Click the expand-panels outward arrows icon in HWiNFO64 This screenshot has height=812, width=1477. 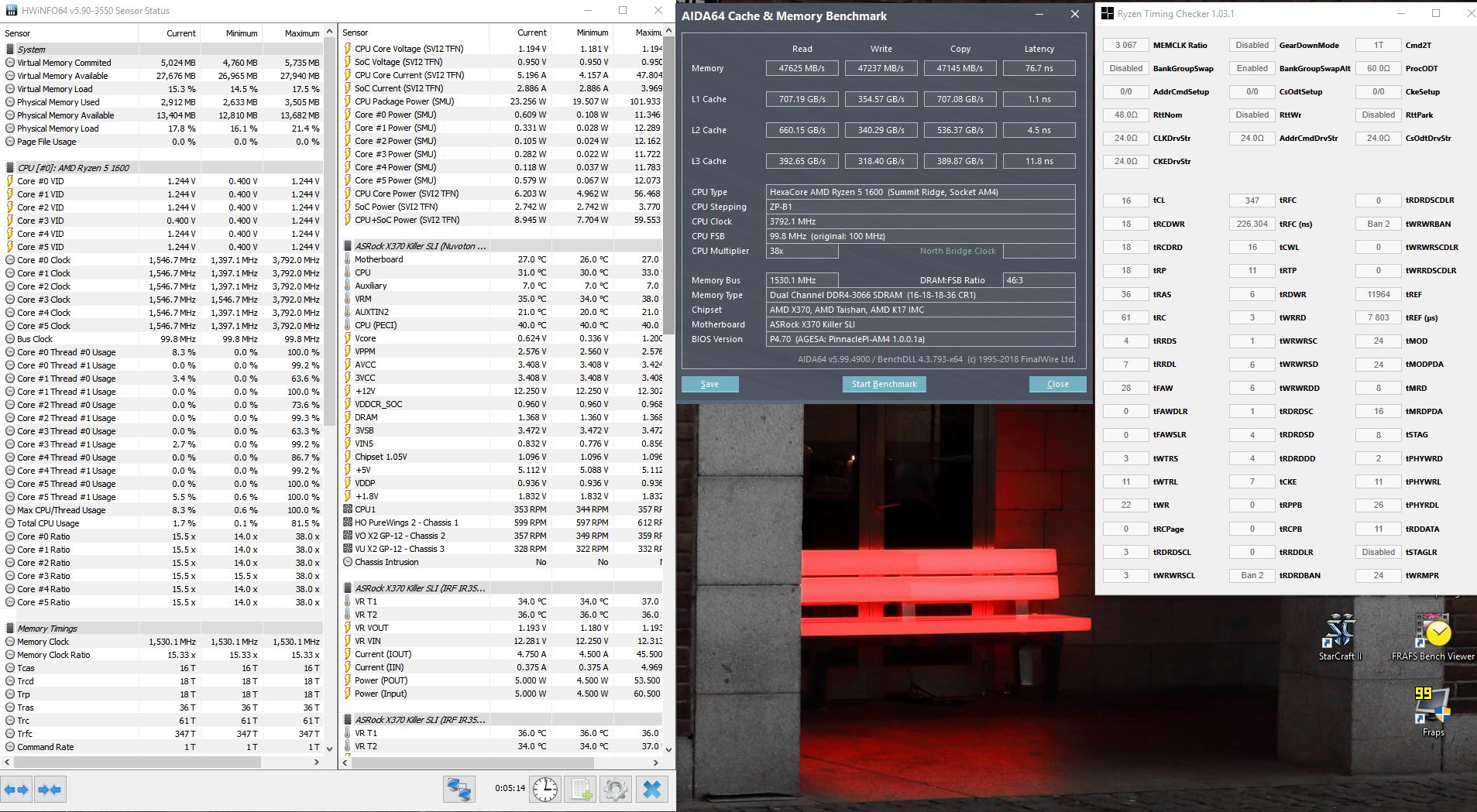coord(16,790)
